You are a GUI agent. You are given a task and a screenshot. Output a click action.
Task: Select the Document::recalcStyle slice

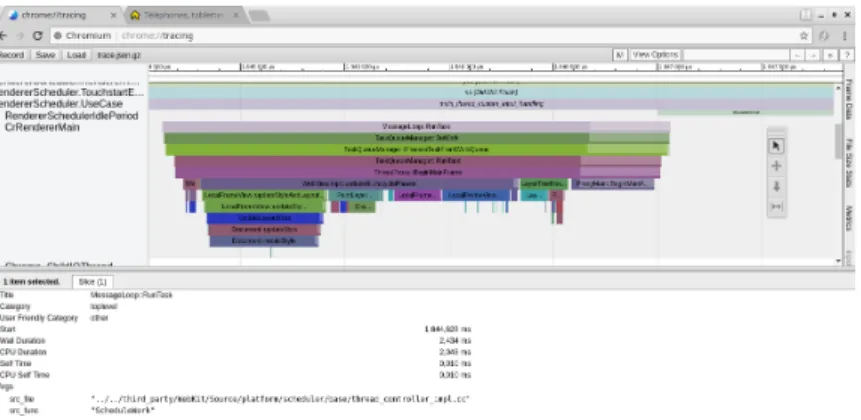click(264, 241)
